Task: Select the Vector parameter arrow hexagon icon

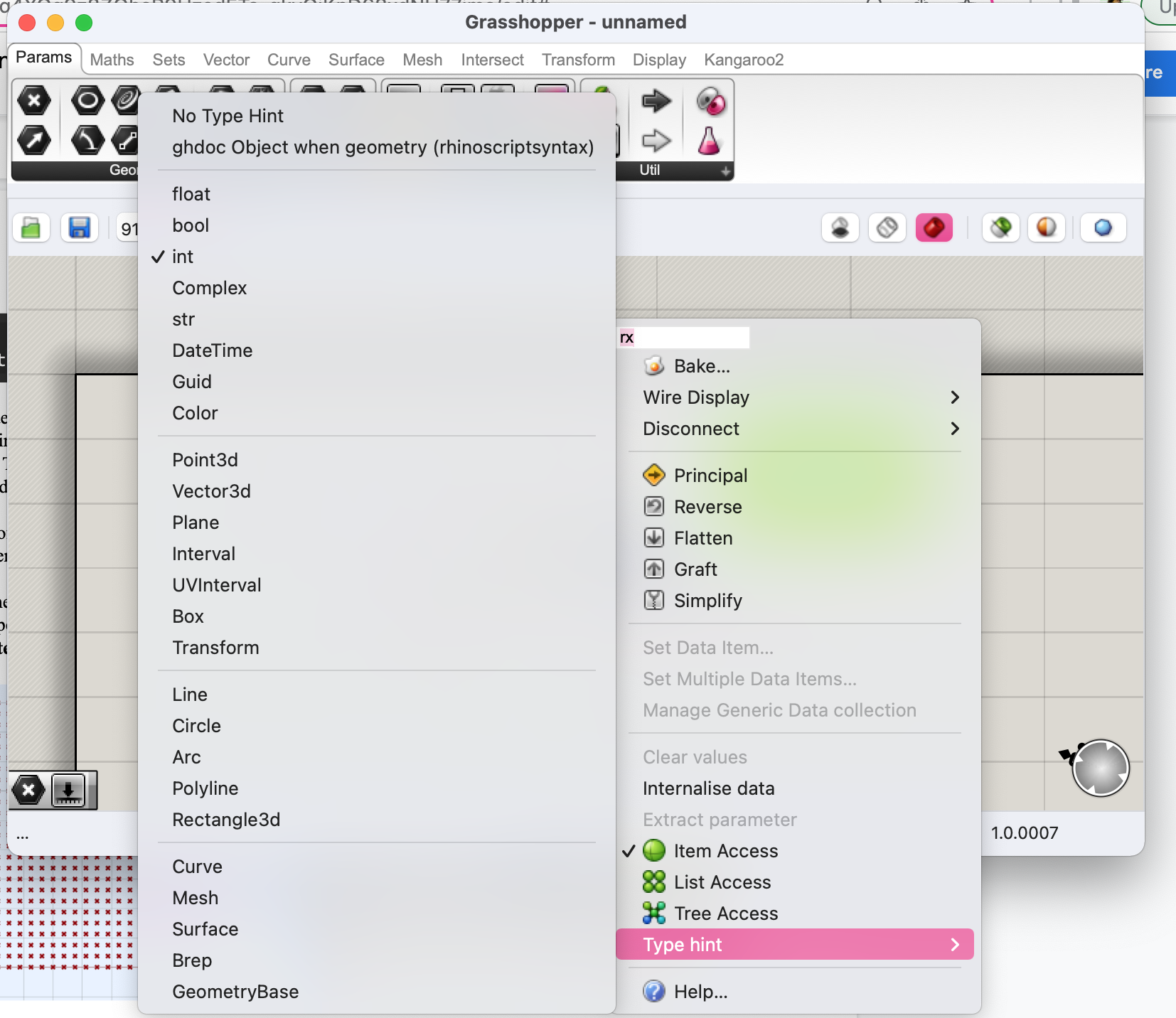Action: pyautogui.click(x=33, y=140)
